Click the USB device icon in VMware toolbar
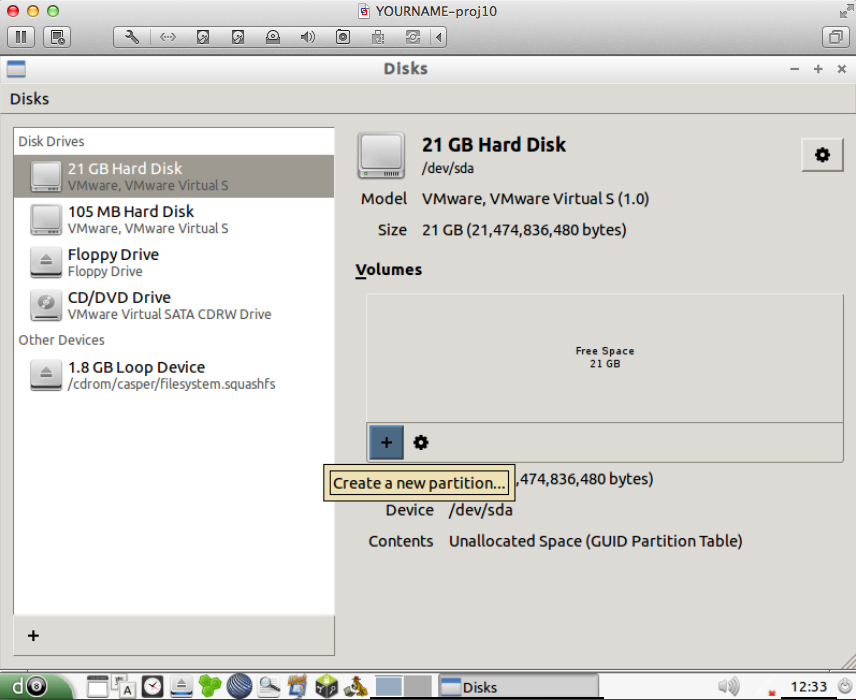 coord(378,37)
